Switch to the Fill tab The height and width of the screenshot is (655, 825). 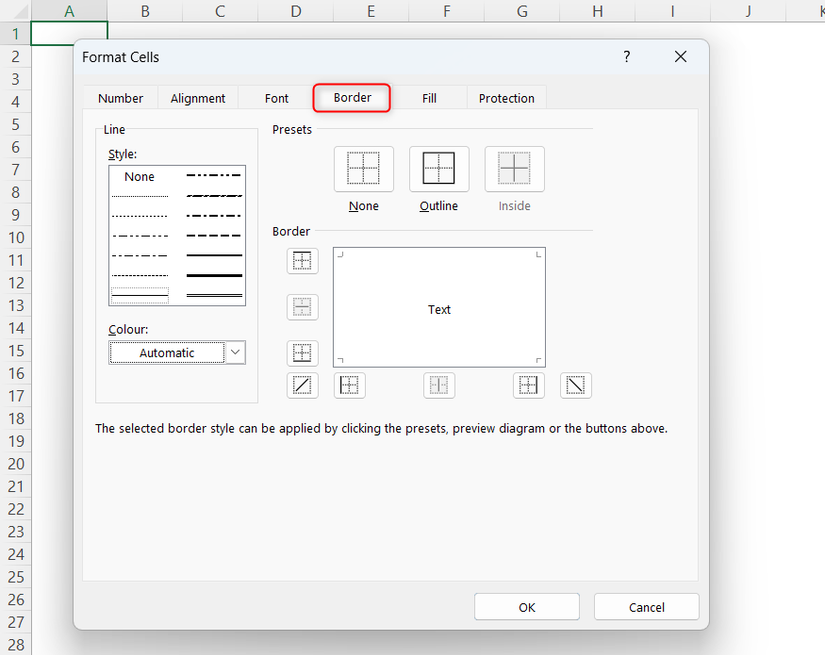pyautogui.click(x=429, y=98)
